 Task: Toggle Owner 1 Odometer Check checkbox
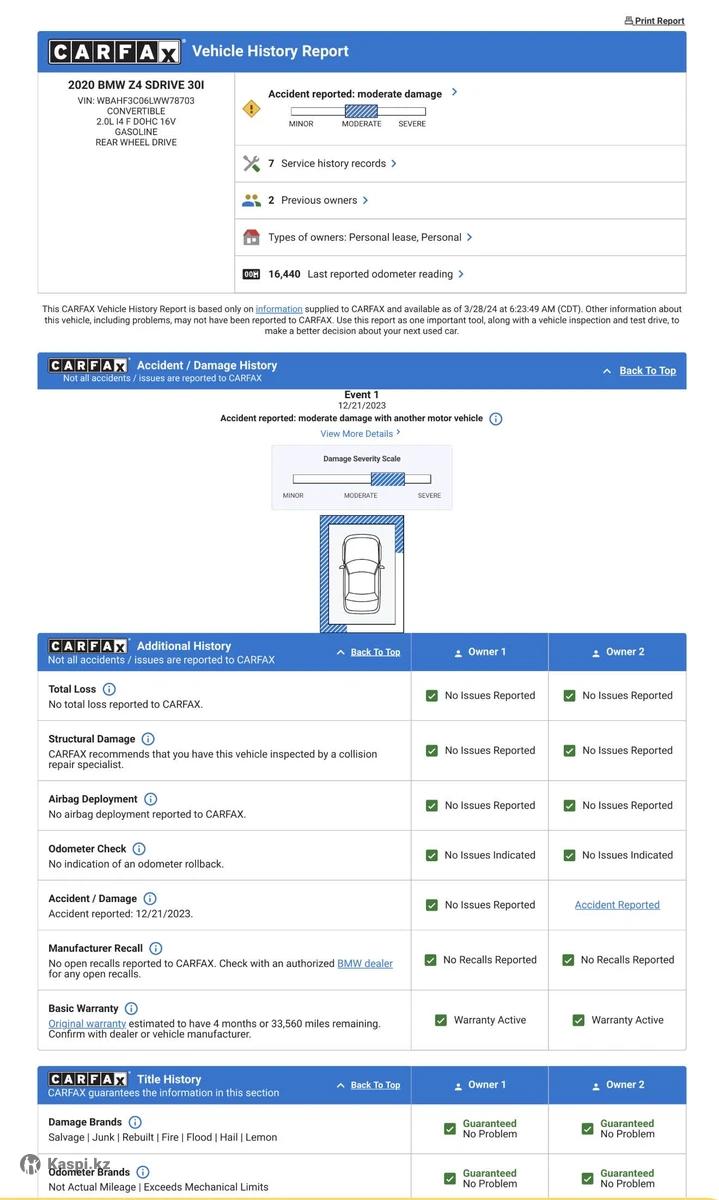(432, 855)
